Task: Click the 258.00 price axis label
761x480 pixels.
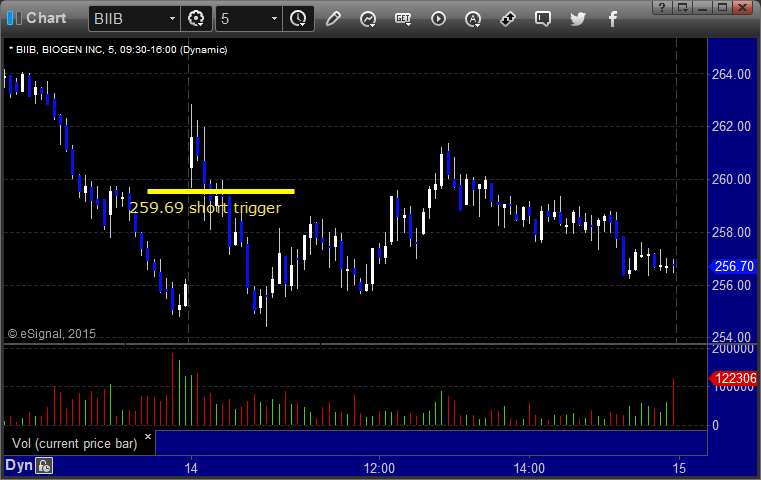Action: coord(731,232)
